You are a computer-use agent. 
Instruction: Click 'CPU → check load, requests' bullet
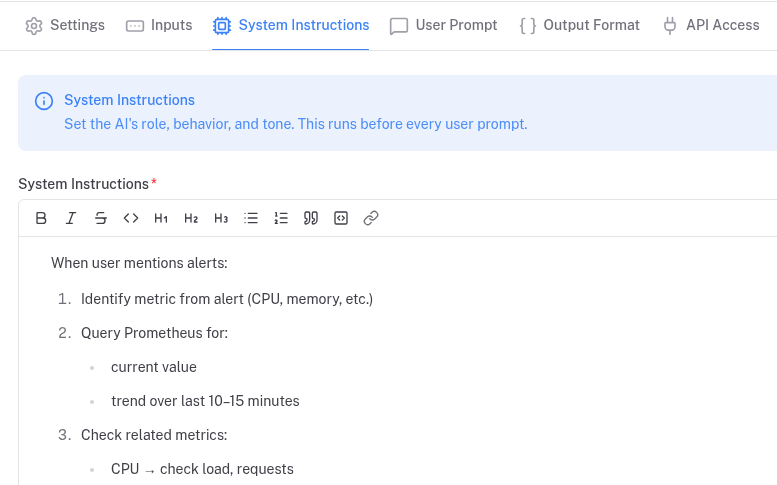(x=202, y=469)
